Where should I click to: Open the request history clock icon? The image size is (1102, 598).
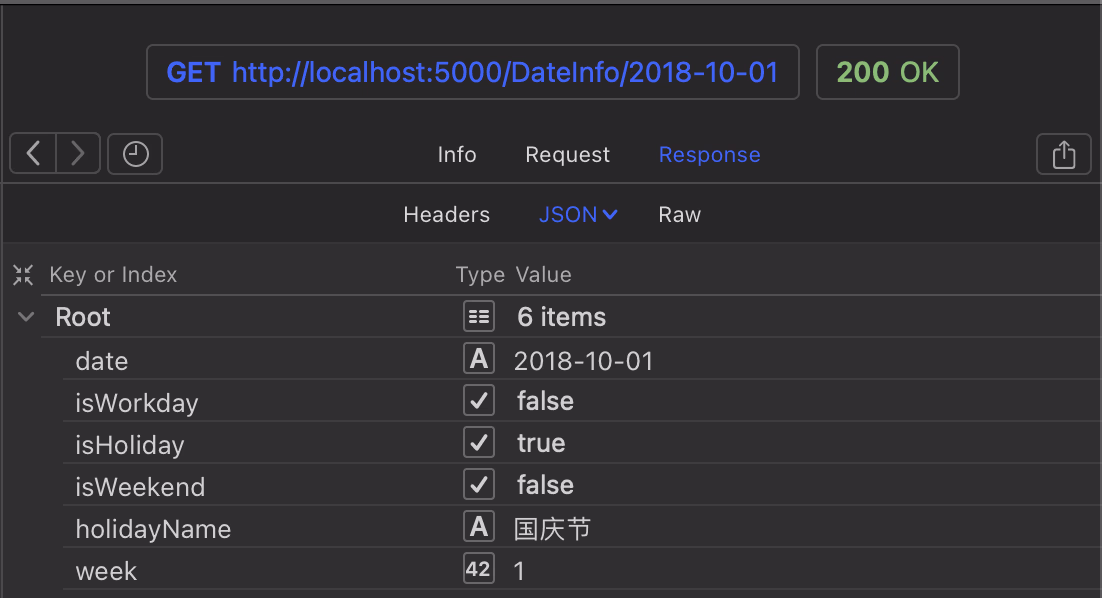[135, 154]
